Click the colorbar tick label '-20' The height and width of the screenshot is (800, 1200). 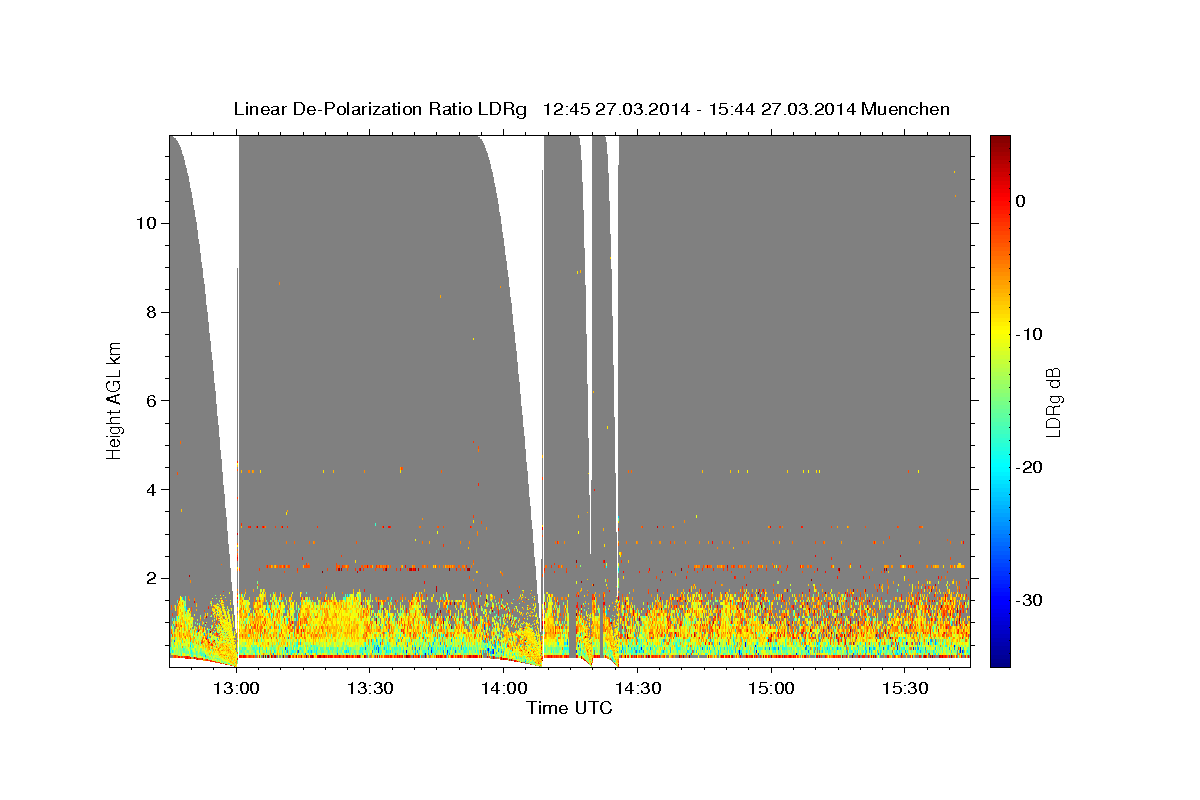pos(1030,467)
